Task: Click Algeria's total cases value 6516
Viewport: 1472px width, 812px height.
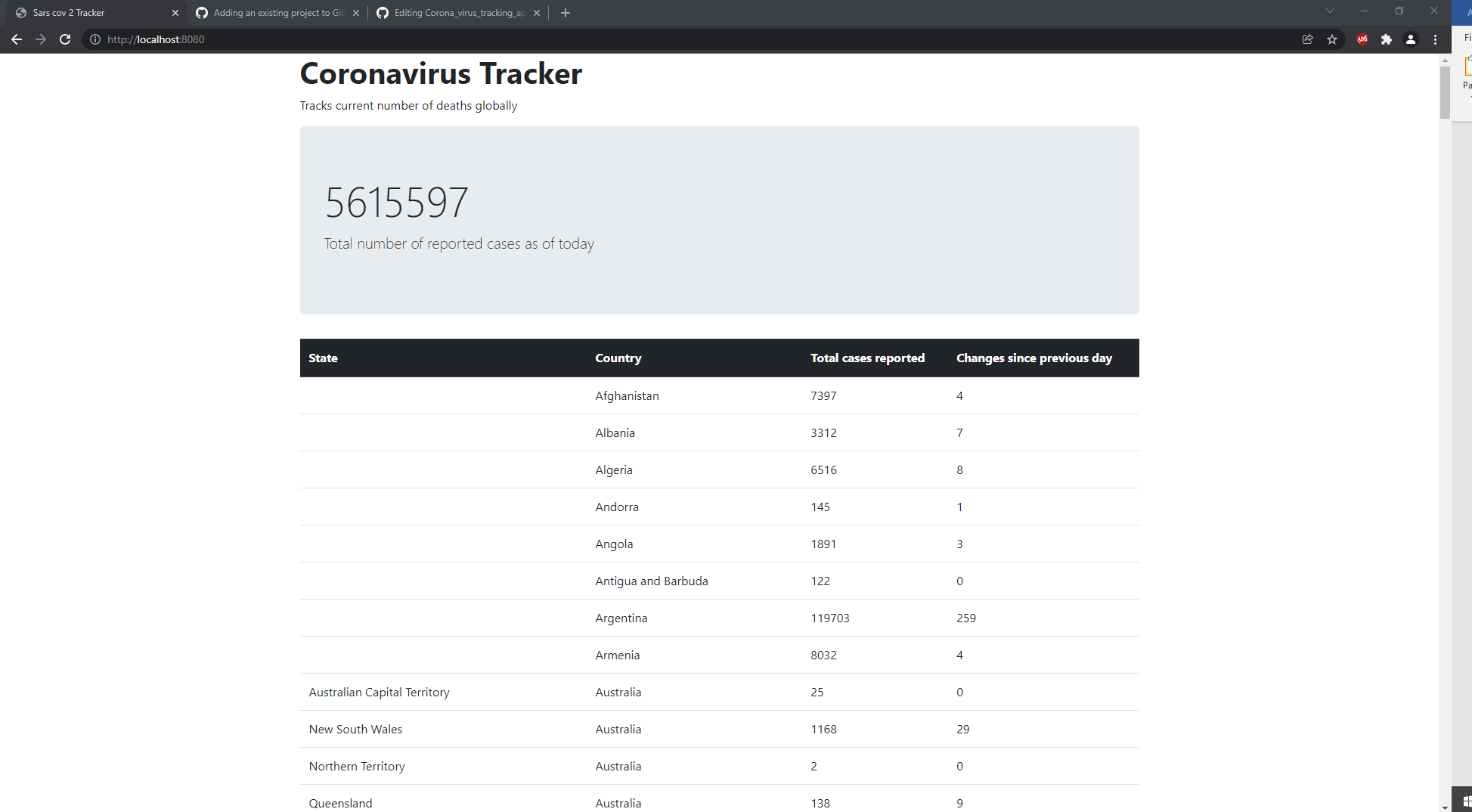Action: click(823, 470)
